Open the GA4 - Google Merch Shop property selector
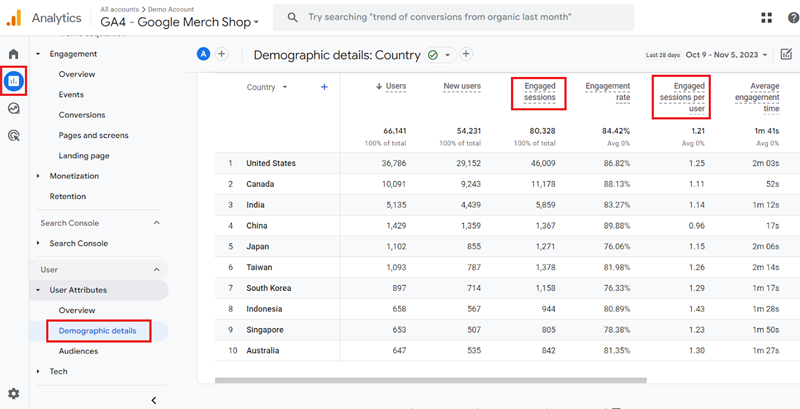 point(180,22)
